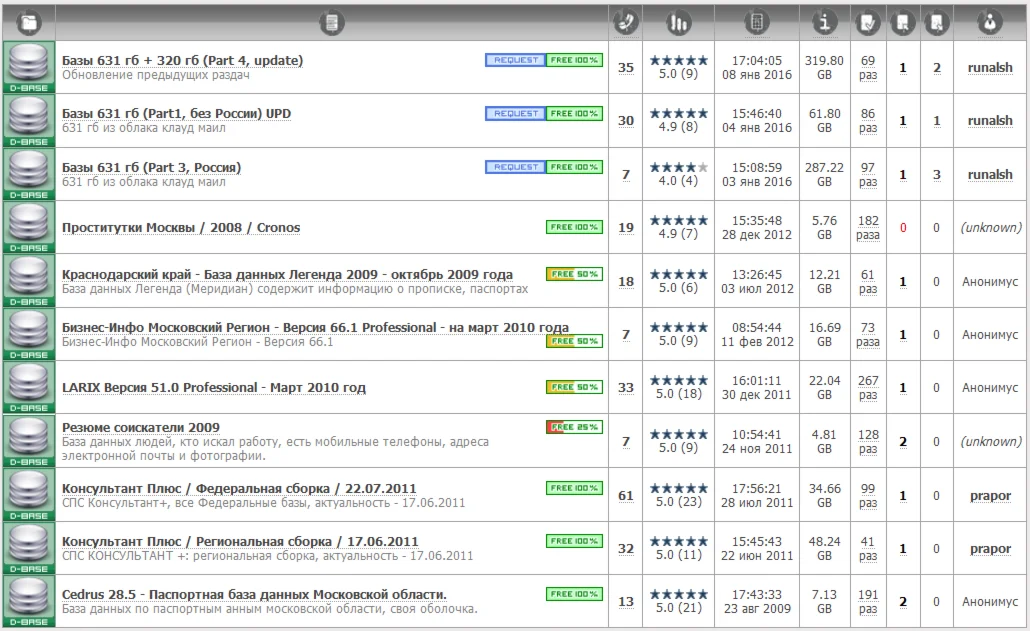Sort by leechers header icon
Viewport: 1030px width, 631px height.
pos(937,23)
